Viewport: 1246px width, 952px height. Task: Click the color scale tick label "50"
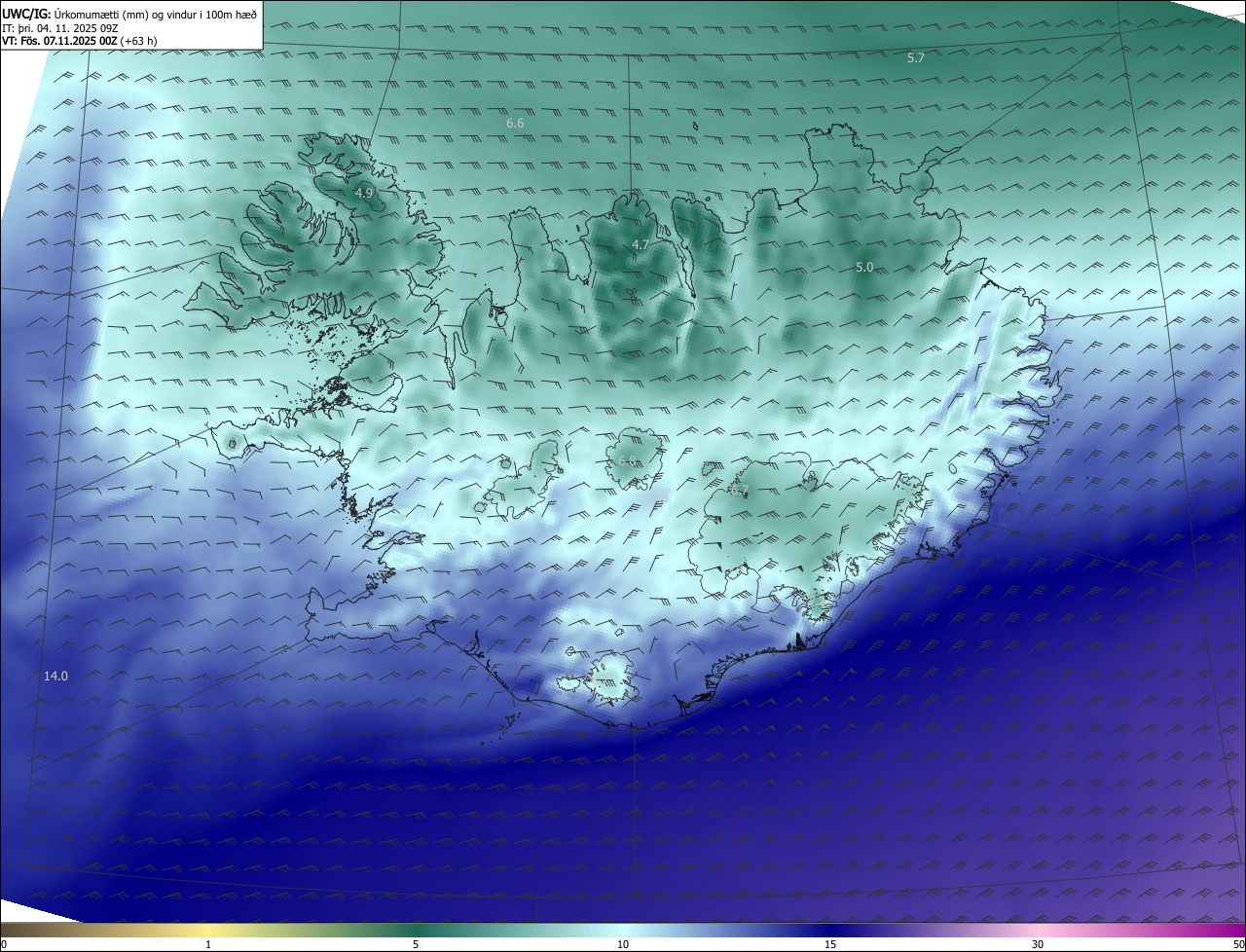(1238, 944)
